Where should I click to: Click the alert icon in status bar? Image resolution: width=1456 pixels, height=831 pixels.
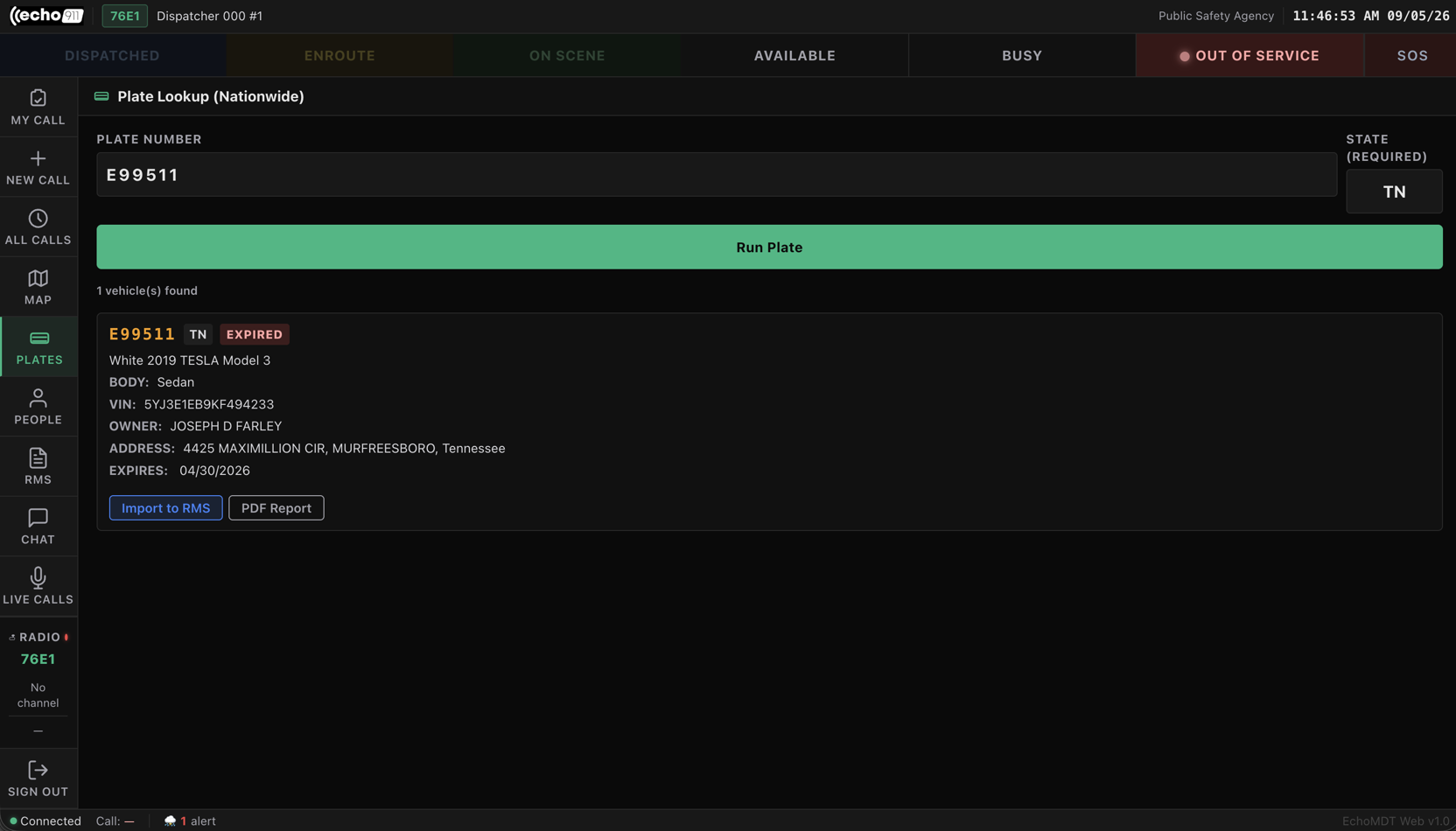170,821
